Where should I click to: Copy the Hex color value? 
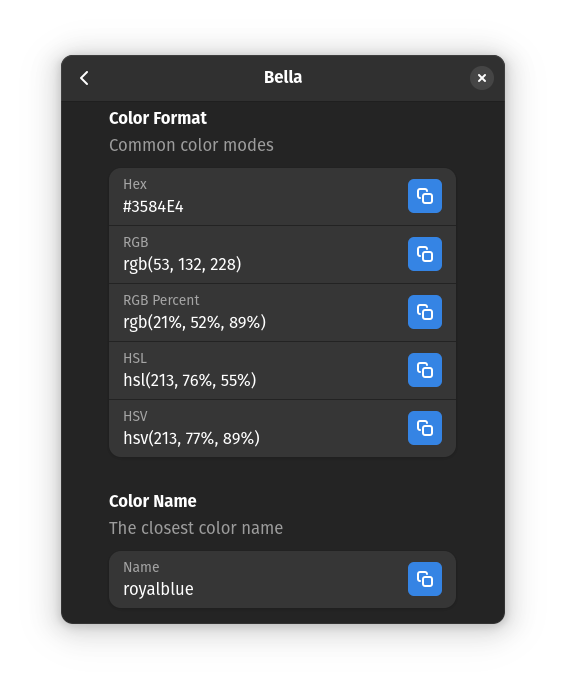tap(424, 196)
